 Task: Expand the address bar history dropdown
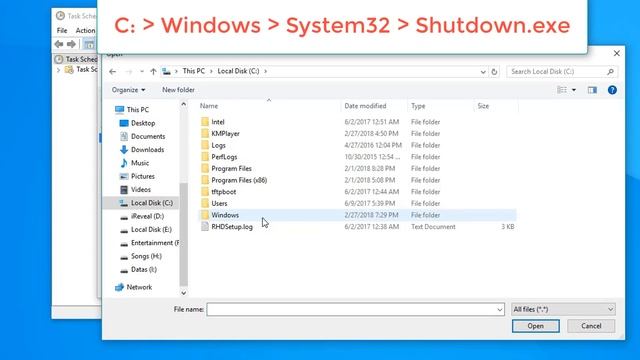(483, 72)
